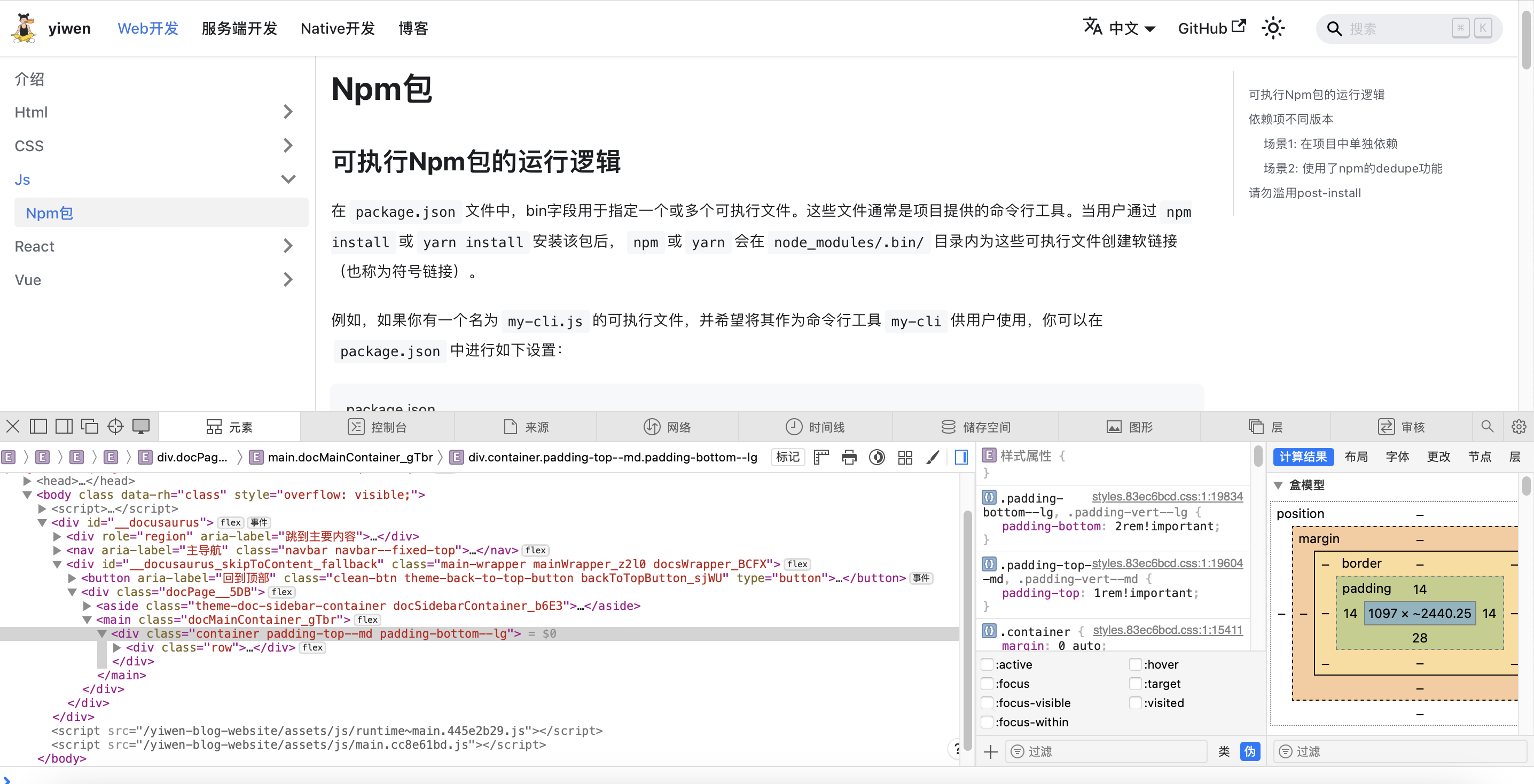The width and height of the screenshot is (1534, 784).
Task: Switch the site color theme with the sun icon
Action: pyautogui.click(x=1273, y=28)
